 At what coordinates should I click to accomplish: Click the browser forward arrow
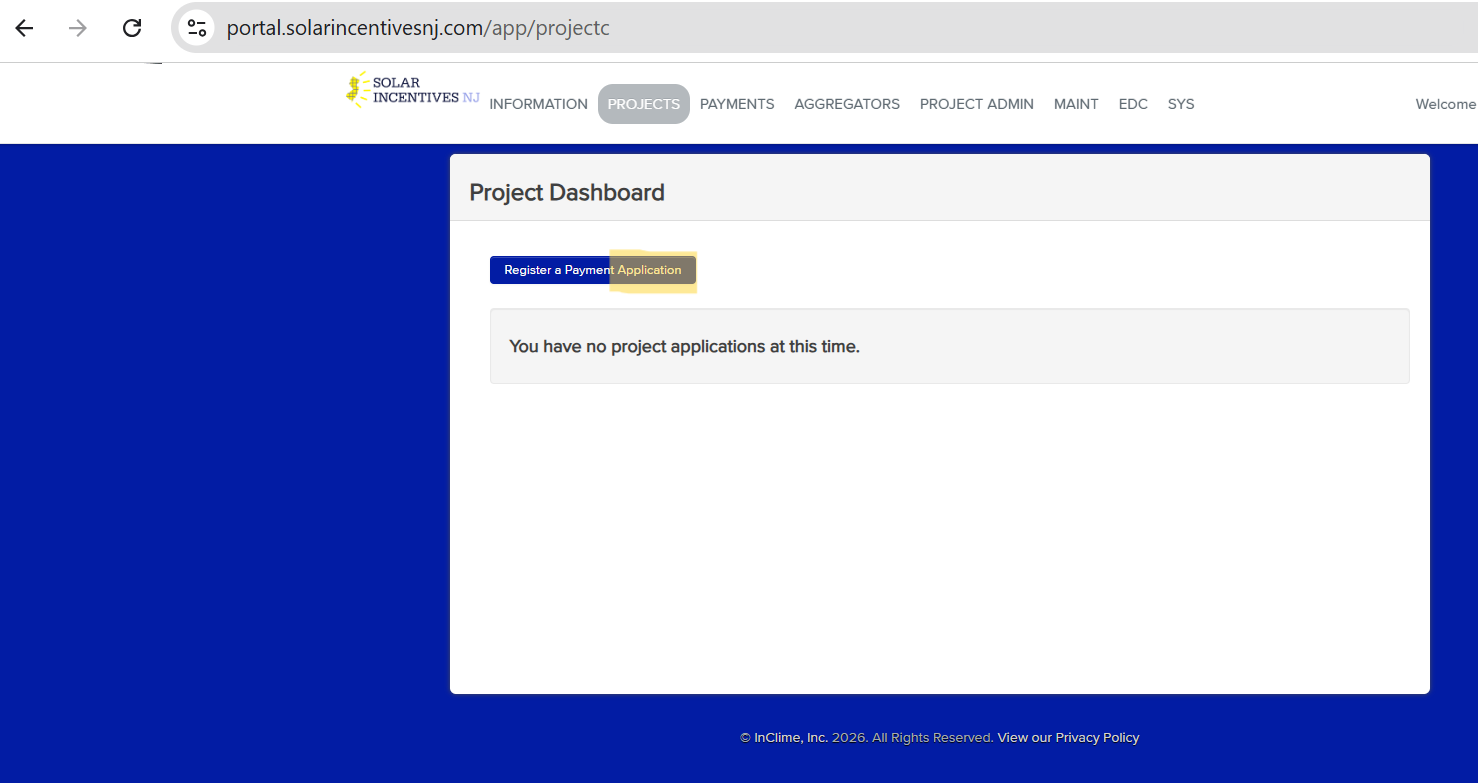pyautogui.click(x=78, y=28)
